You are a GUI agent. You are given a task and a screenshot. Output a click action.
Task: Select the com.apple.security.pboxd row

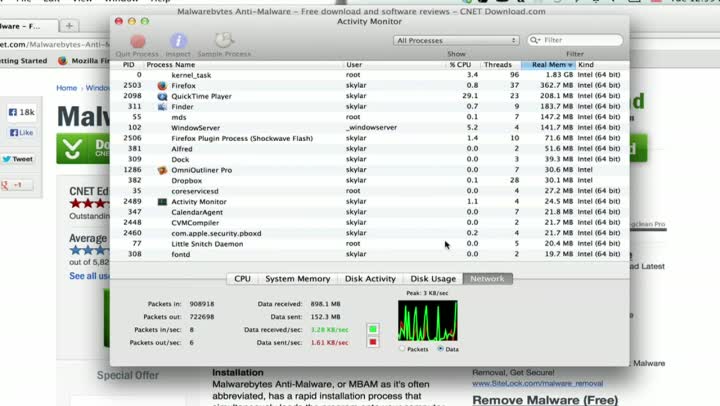click(370, 233)
